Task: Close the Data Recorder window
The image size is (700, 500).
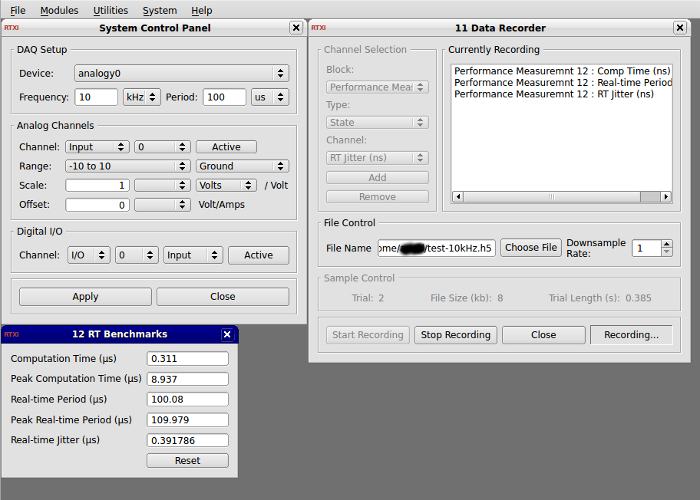Action: pyautogui.click(x=688, y=29)
